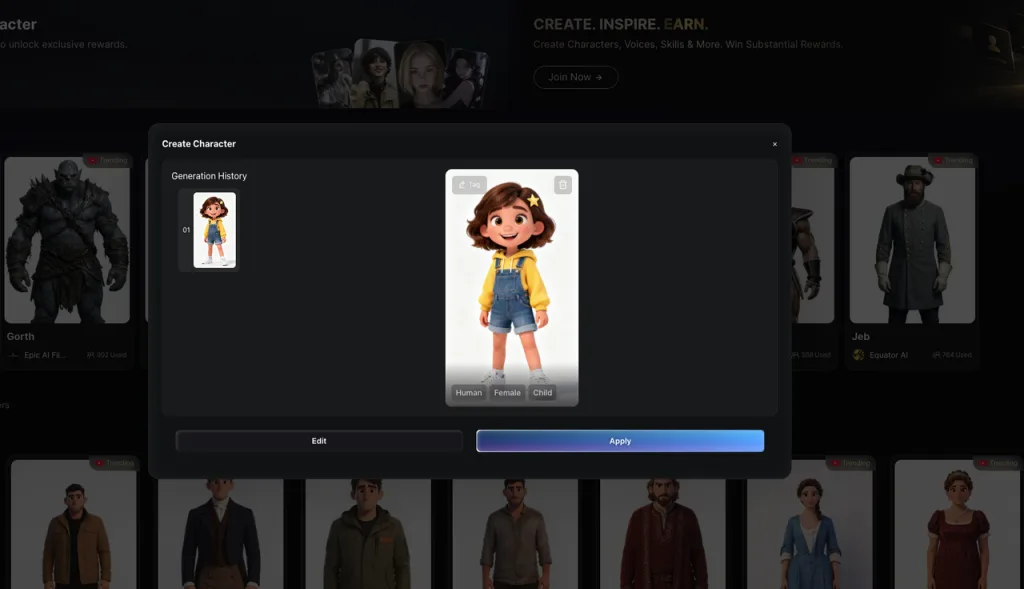Select the man in gray shirt card

click(x=515, y=532)
